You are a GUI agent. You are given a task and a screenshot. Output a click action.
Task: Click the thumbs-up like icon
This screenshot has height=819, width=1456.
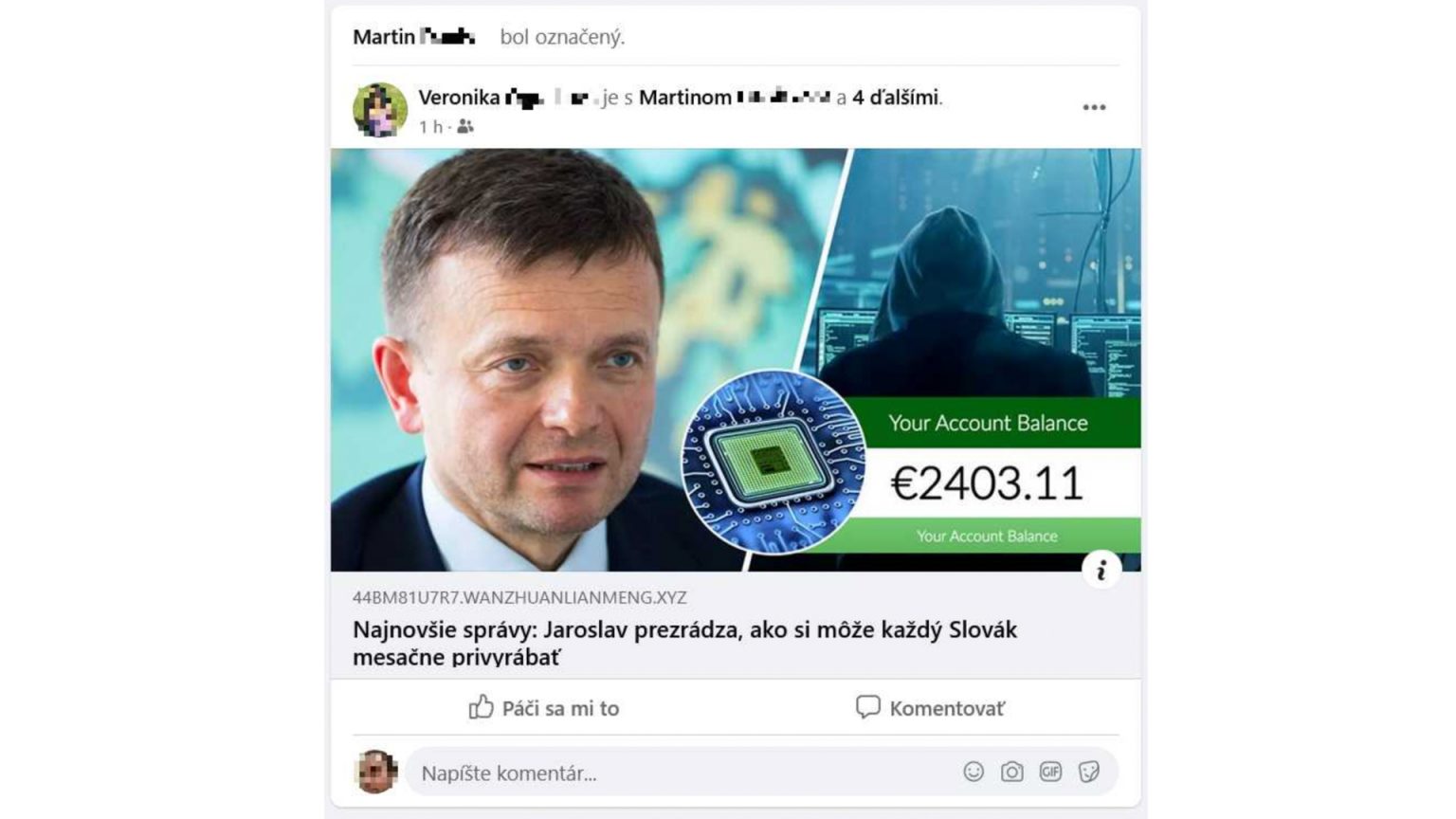[x=481, y=707]
